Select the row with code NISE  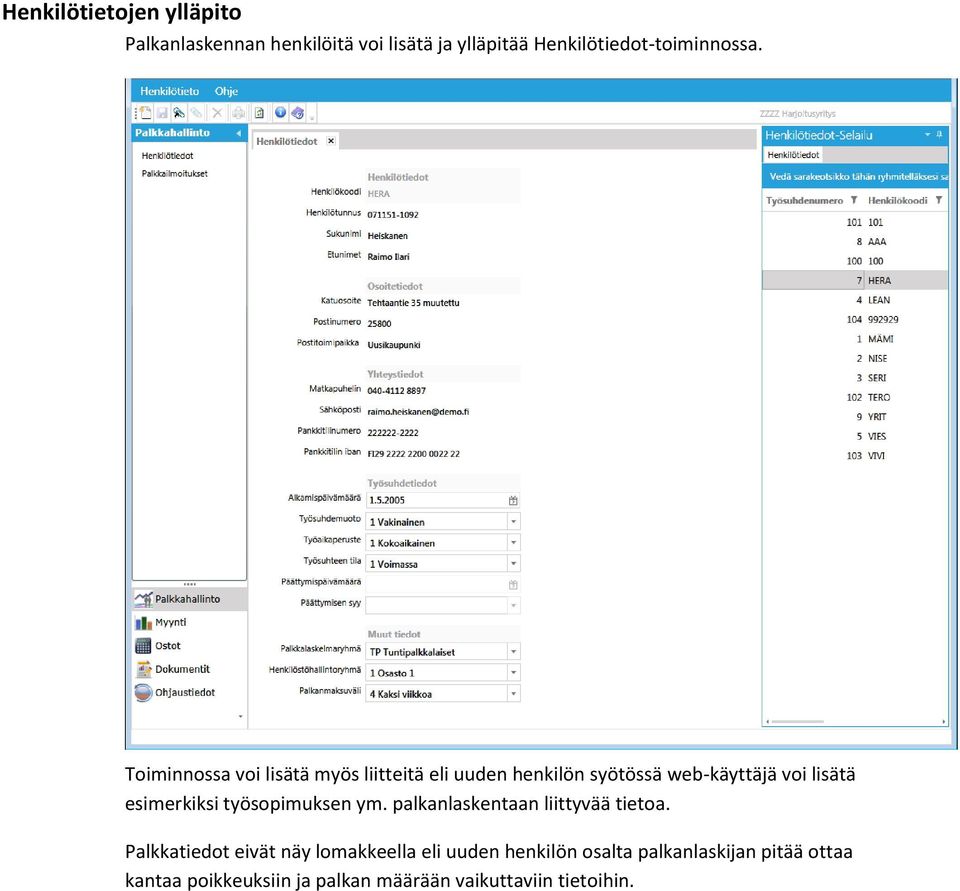855,358
